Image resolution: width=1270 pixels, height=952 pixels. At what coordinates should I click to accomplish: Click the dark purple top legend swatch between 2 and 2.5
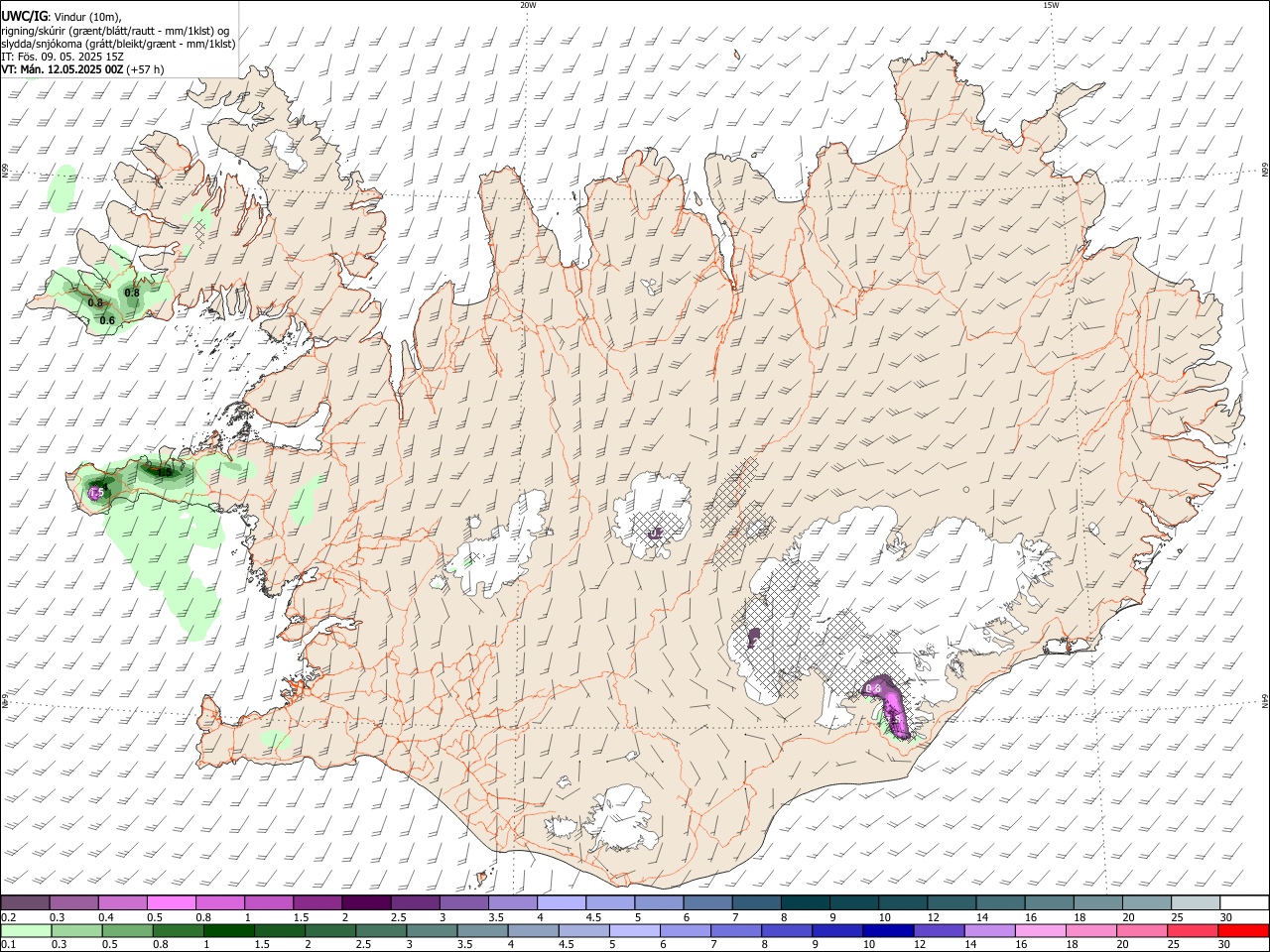tap(366, 903)
